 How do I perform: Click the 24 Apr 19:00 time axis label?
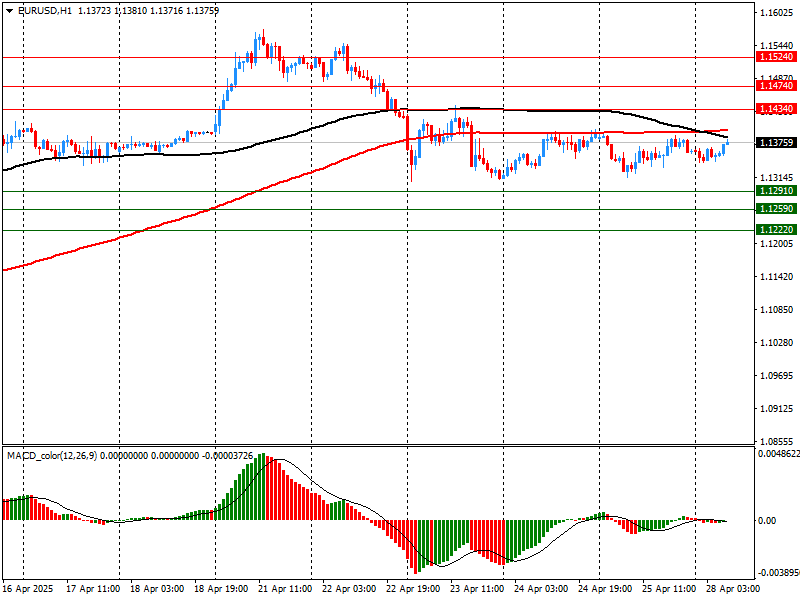tap(605, 589)
